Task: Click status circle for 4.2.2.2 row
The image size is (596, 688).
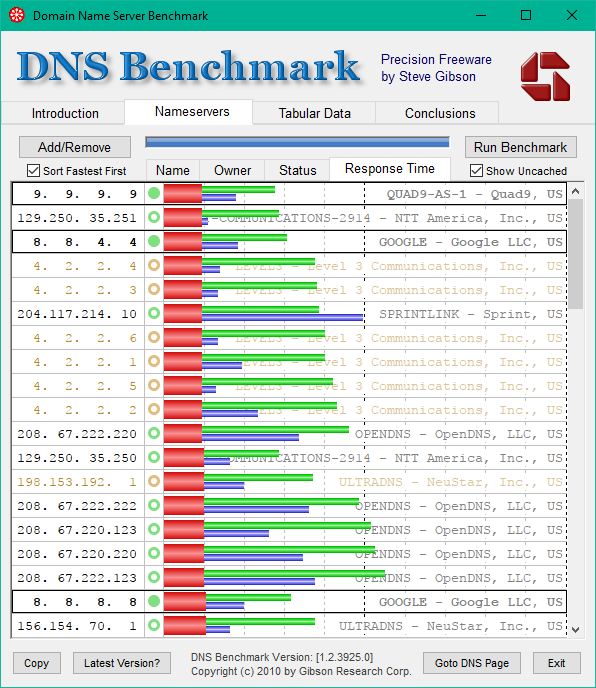Action: pyautogui.click(x=154, y=409)
